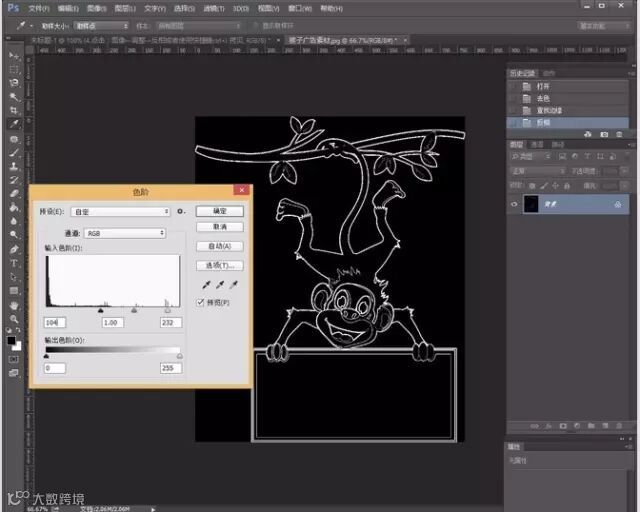This screenshot has height=512, width=640.
Task: Hide the Background layer with eye icon
Action: click(515, 204)
